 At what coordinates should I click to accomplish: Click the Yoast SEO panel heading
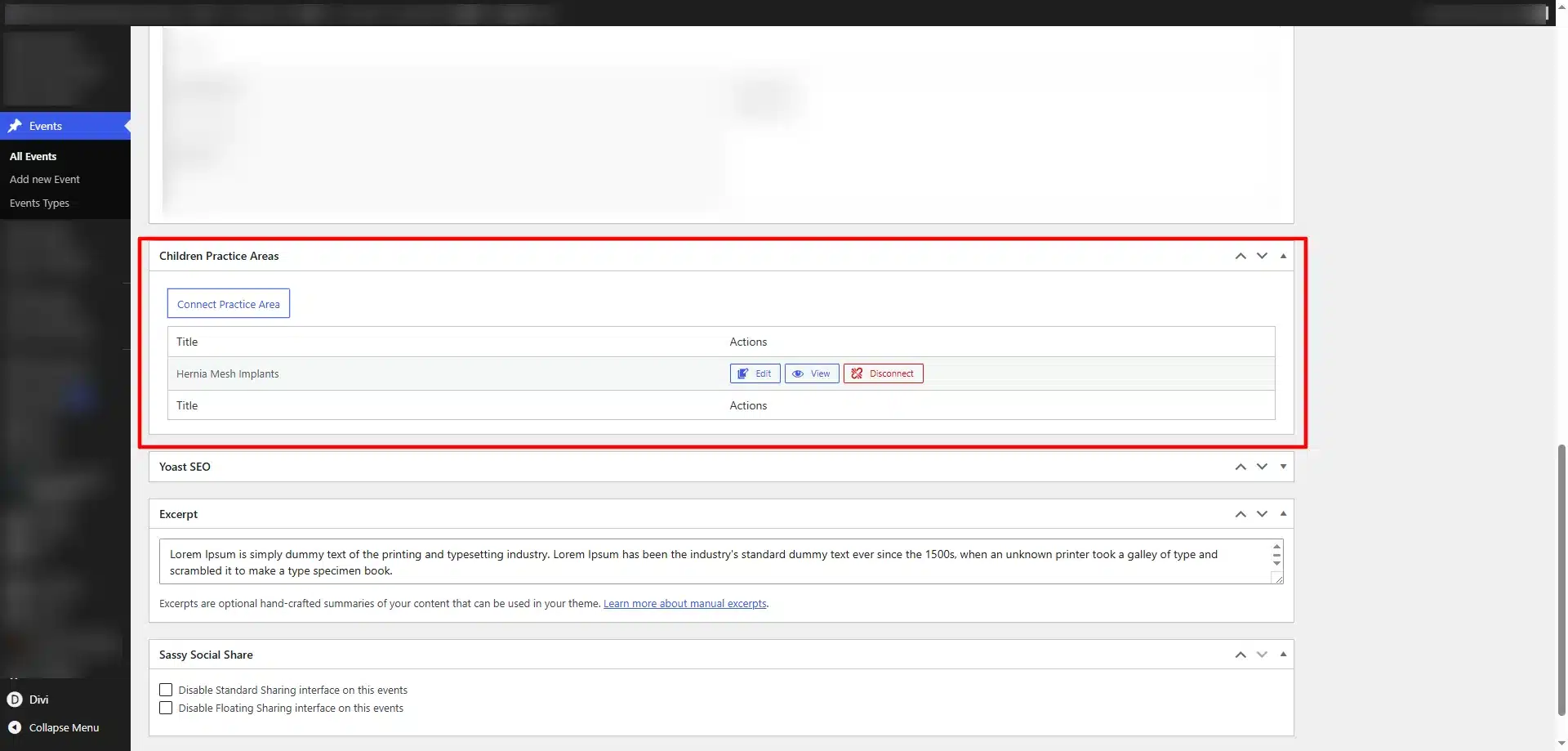click(x=185, y=467)
